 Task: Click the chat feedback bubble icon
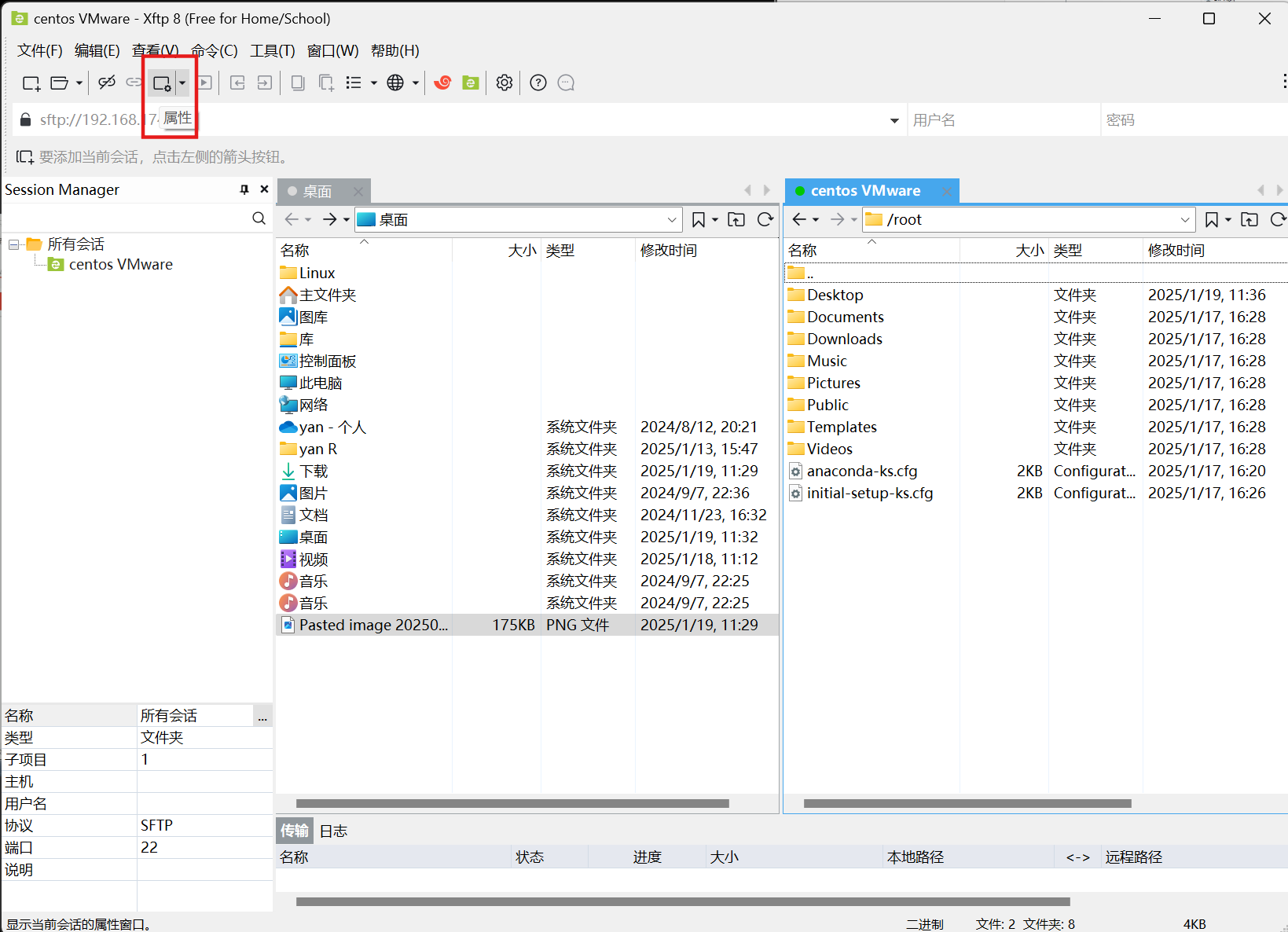(x=566, y=83)
